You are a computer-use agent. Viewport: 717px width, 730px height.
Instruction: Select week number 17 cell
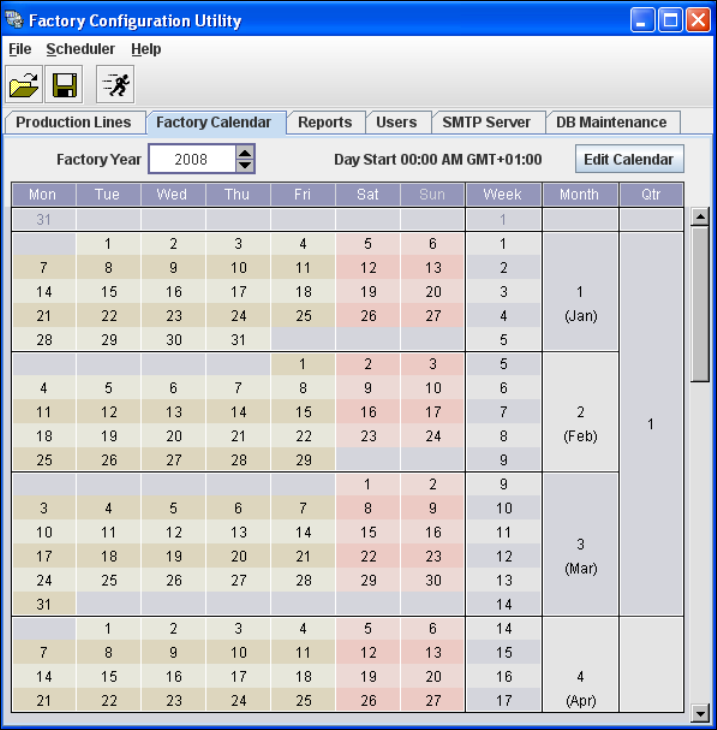pos(503,701)
